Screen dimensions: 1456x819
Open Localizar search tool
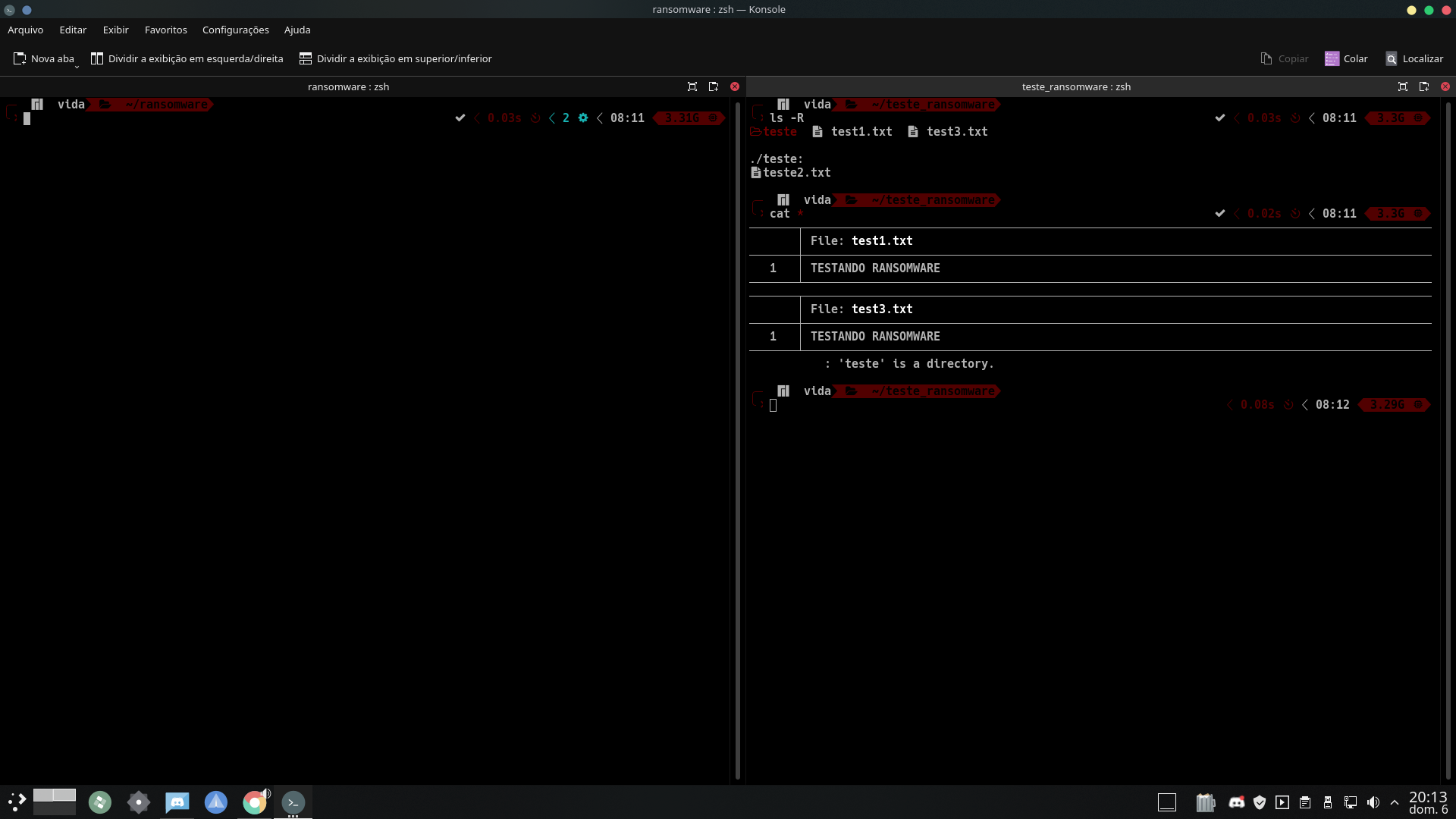click(x=1393, y=58)
